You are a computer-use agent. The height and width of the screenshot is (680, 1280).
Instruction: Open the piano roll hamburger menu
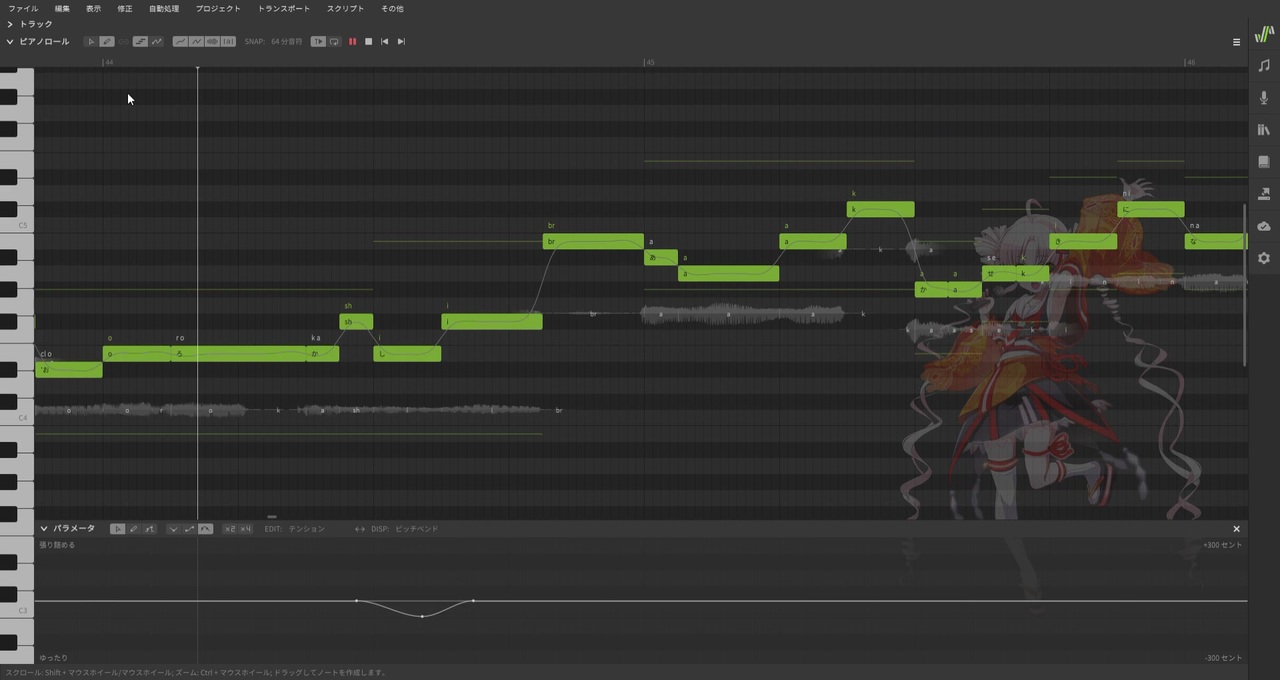pyautogui.click(x=1236, y=42)
